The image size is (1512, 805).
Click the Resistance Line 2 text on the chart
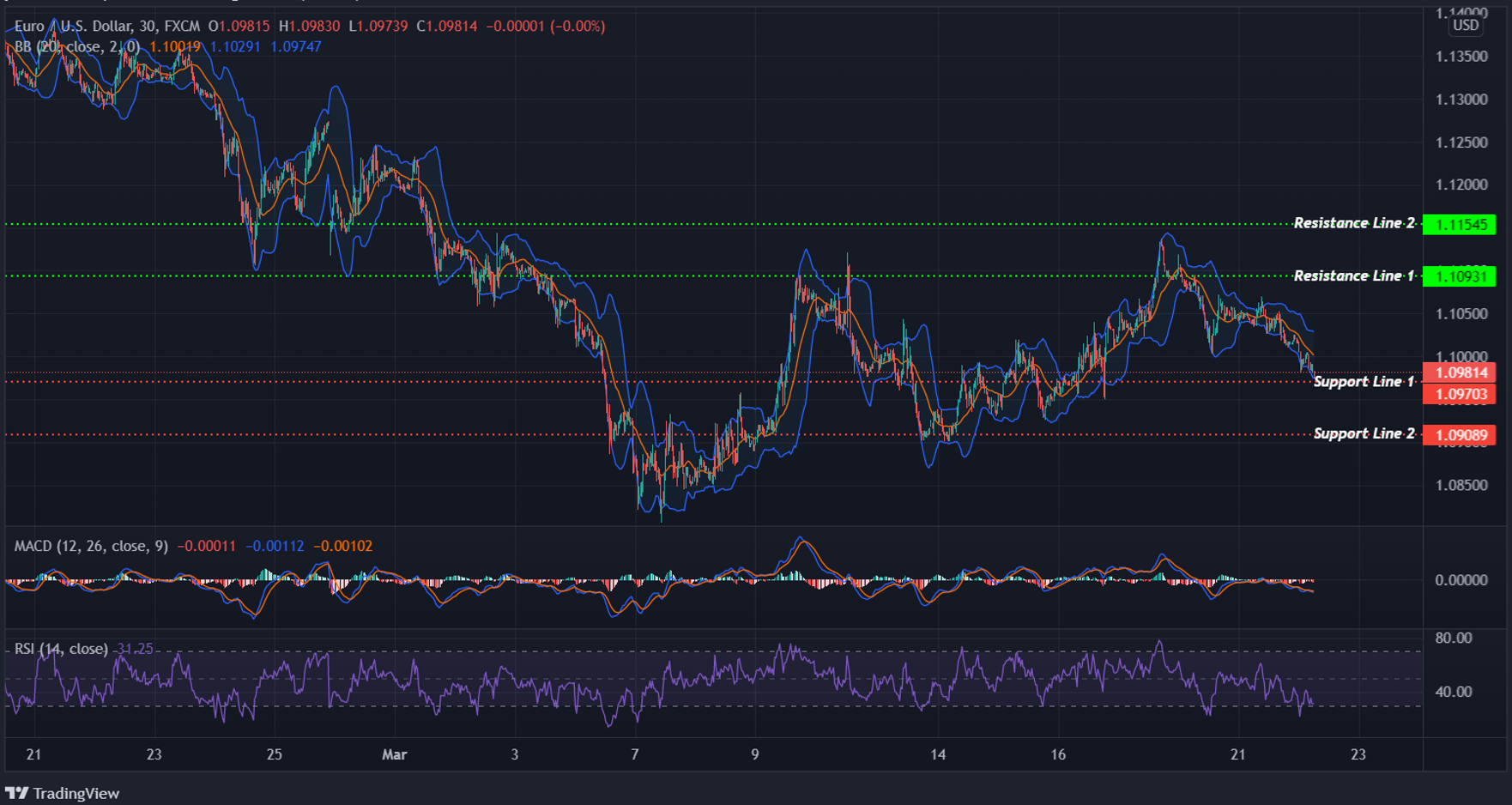point(1354,223)
